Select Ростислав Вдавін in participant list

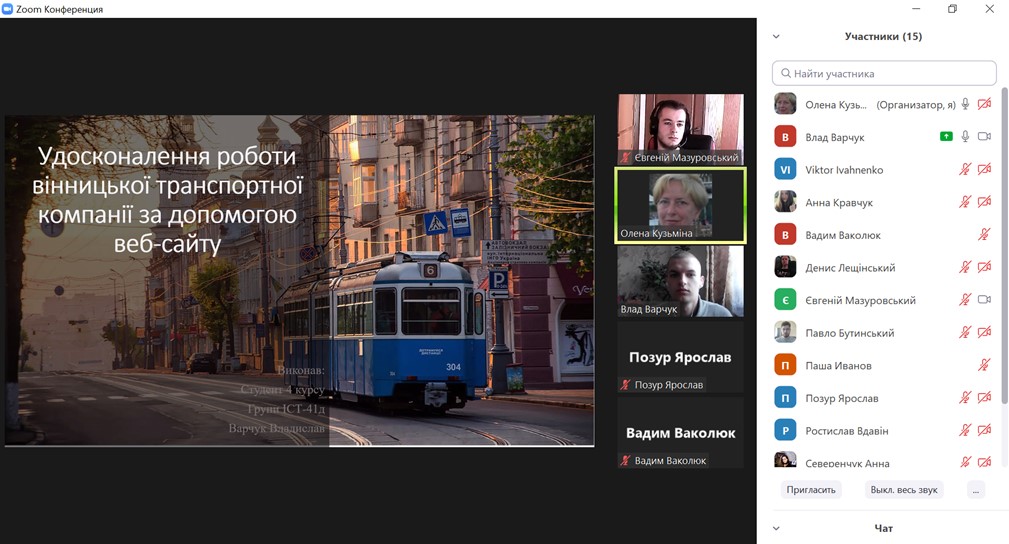(x=846, y=431)
